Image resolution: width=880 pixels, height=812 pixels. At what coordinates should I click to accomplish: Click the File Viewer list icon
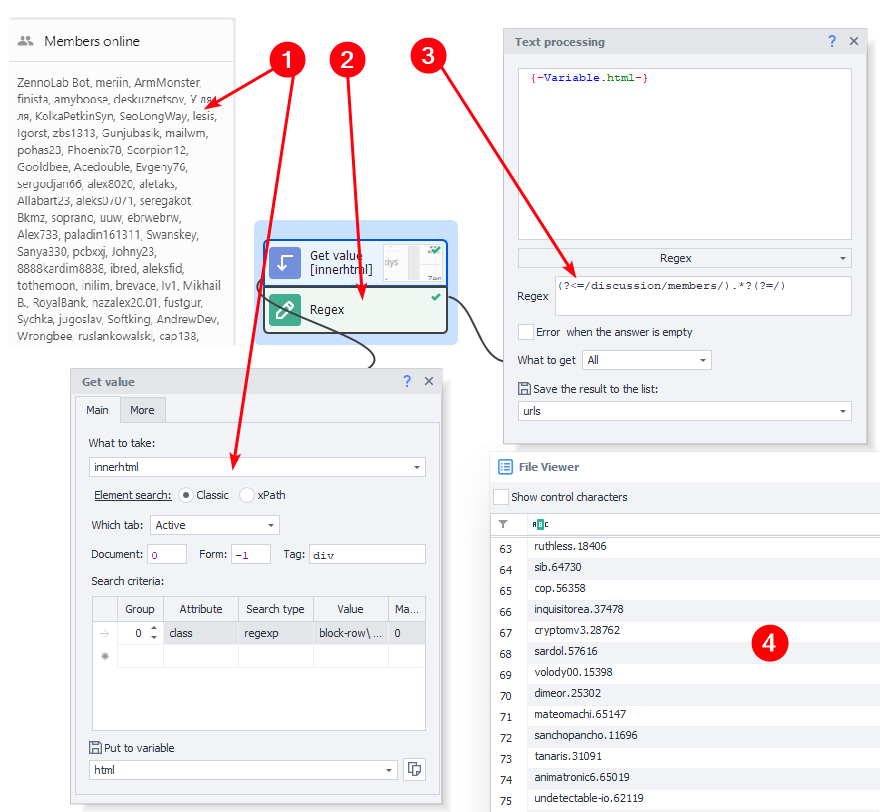pyautogui.click(x=505, y=467)
